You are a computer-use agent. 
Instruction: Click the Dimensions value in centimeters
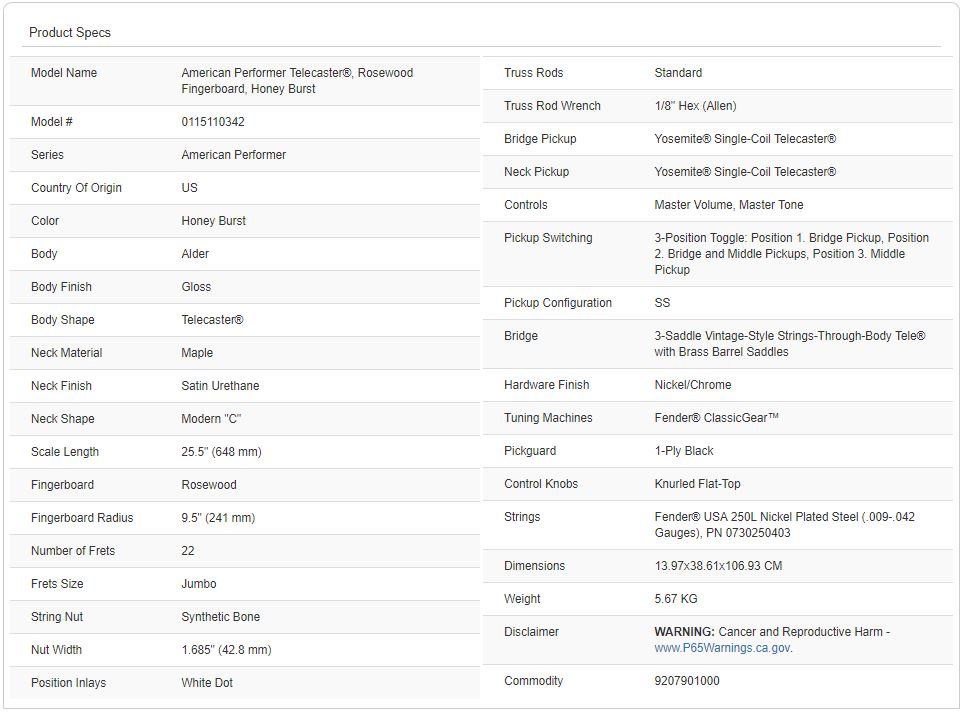[x=718, y=566]
